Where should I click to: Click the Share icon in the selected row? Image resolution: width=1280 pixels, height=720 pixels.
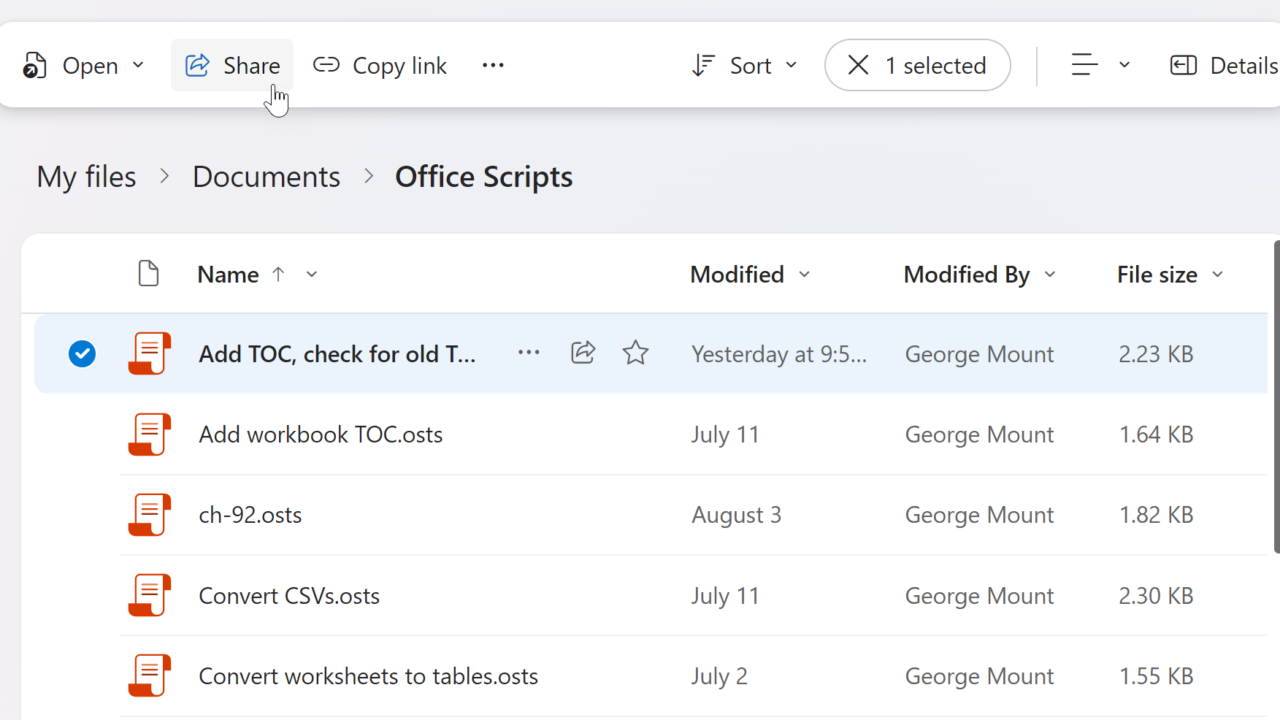click(583, 353)
